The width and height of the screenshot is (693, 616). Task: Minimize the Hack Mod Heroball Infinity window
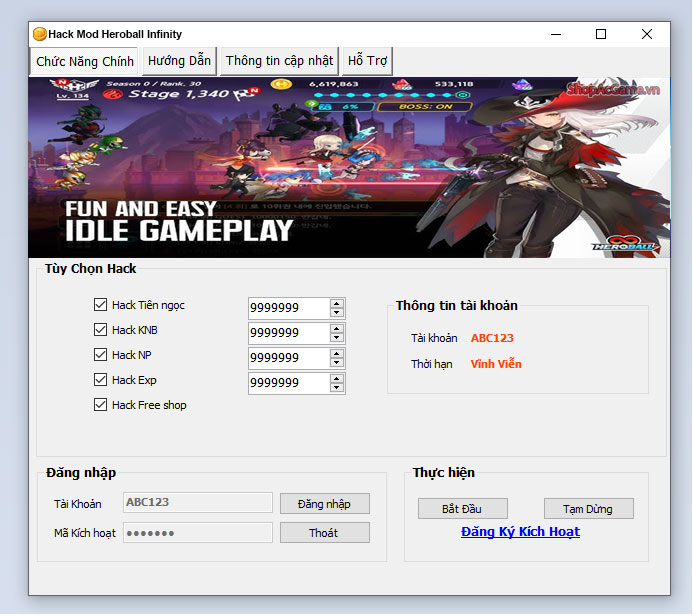point(555,34)
